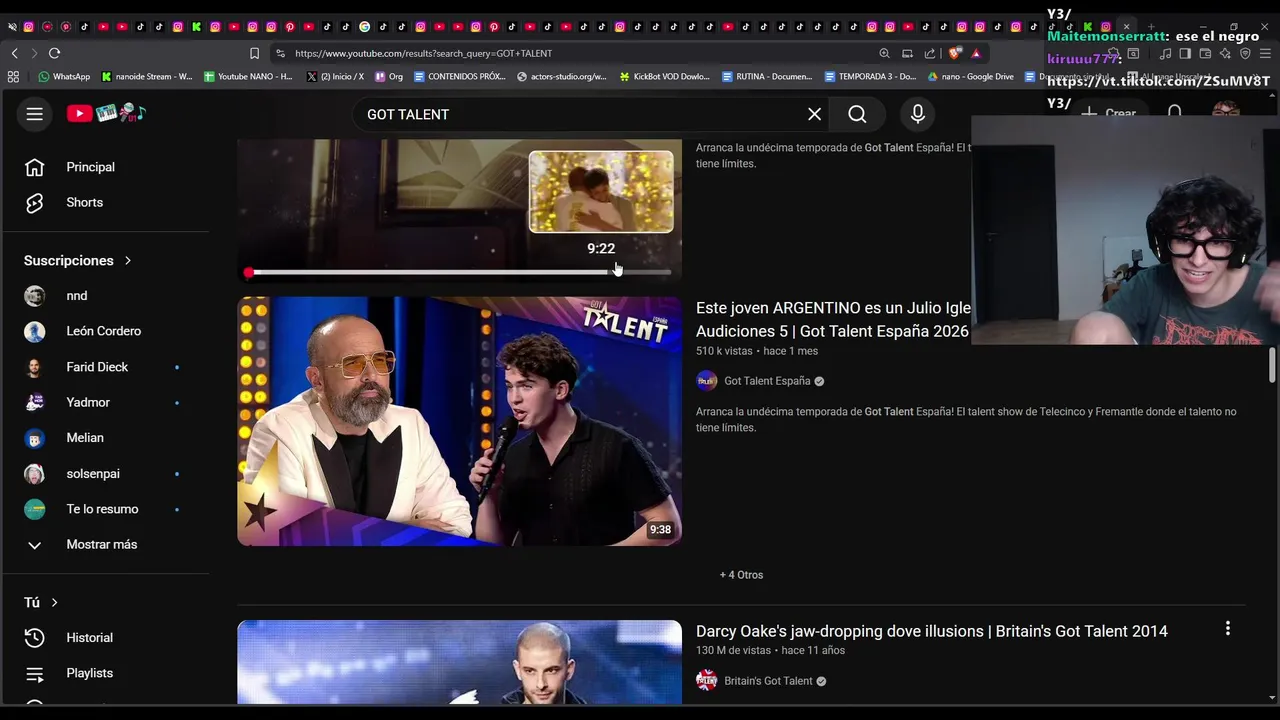
Task: Click the Historial clock icon
Action: 34,638
